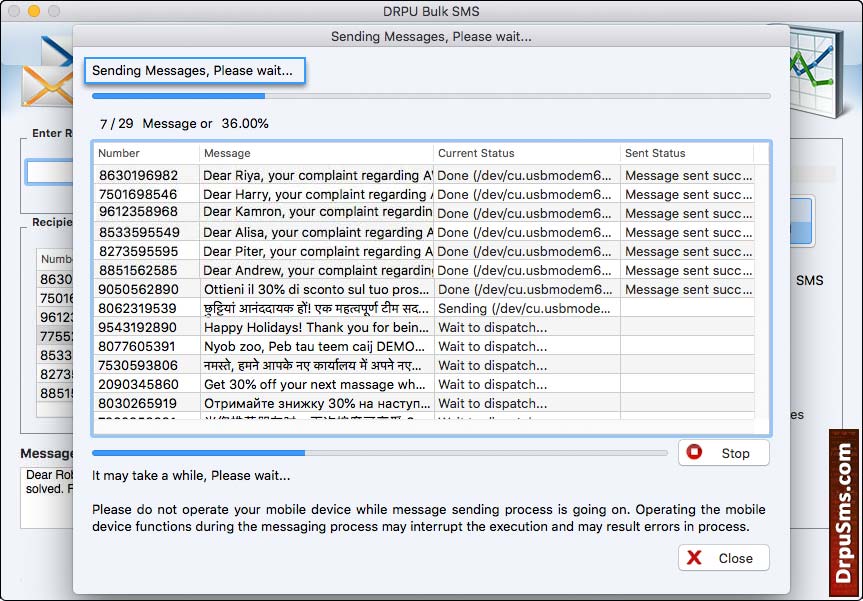Select the row with number 8630196982
This screenshot has height=601, width=863.
(x=424, y=176)
